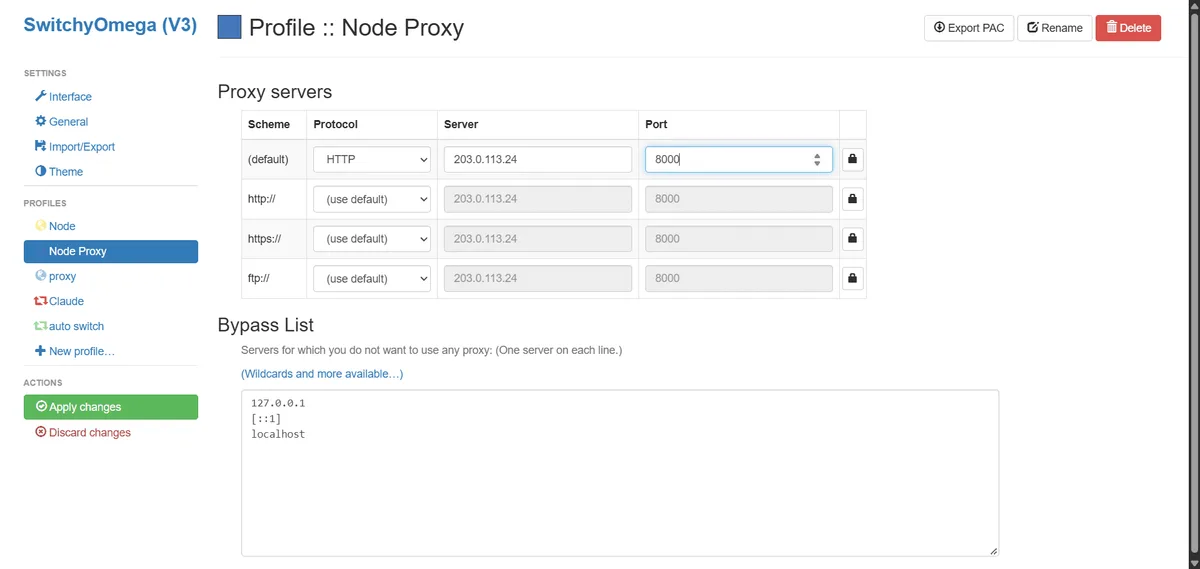Click the Port stepper arrows

pyautogui.click(x=817, y=159)
